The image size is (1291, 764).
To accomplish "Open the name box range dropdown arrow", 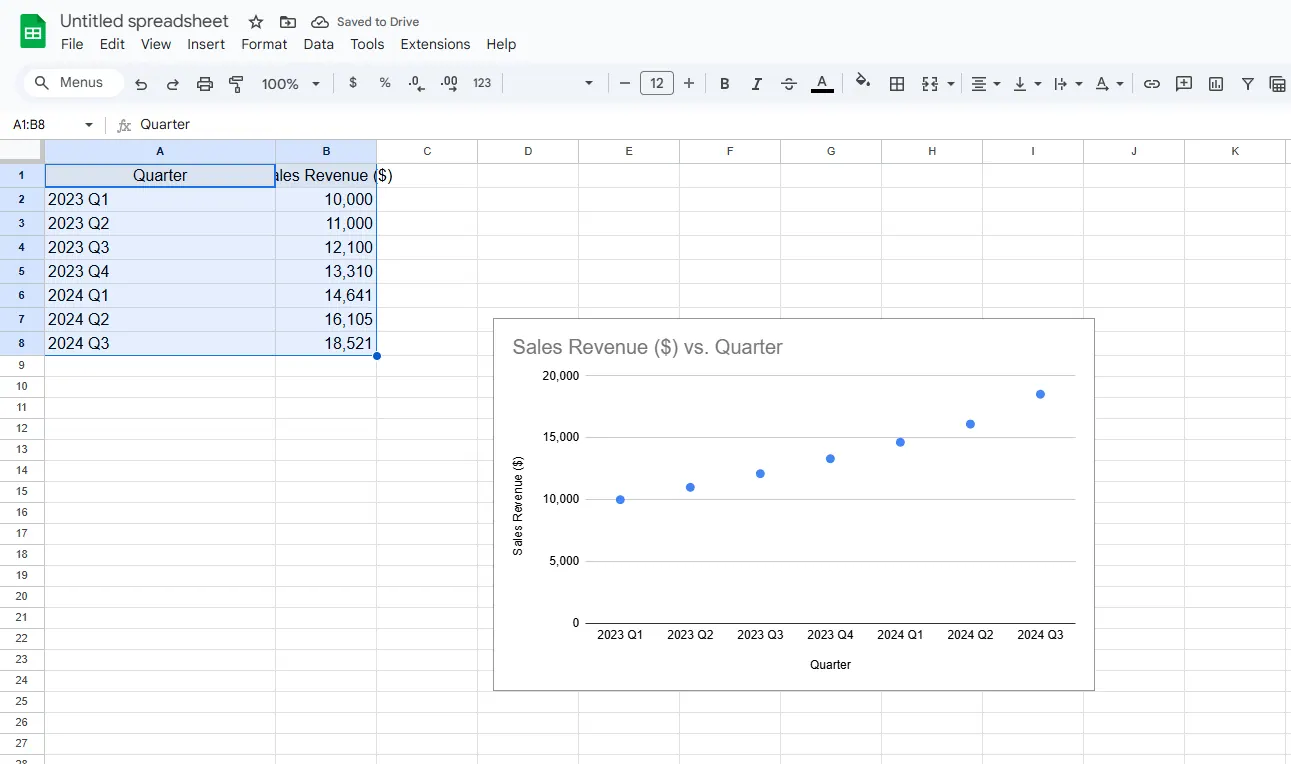I will (89, 125).
